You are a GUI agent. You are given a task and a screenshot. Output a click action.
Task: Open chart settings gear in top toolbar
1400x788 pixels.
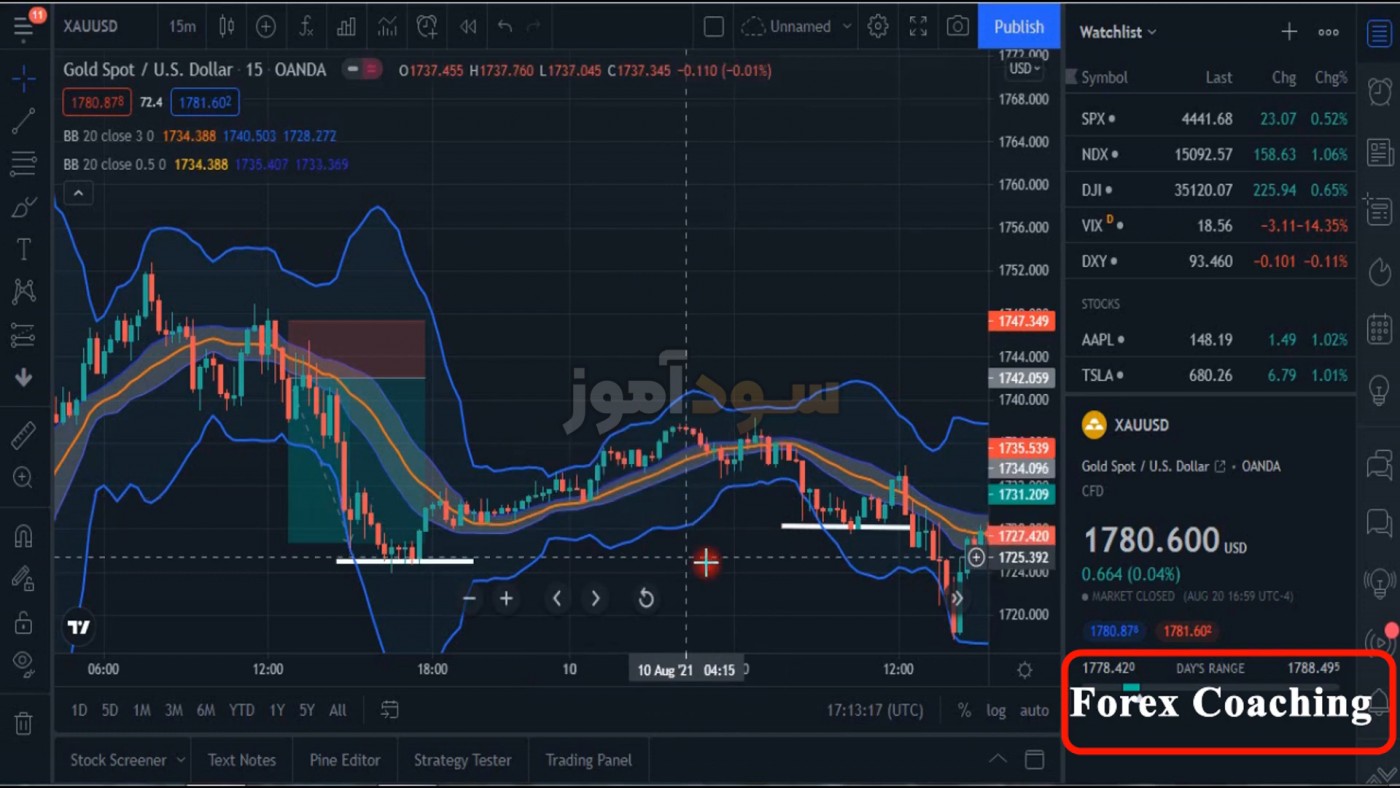click(x=878, y=27)
